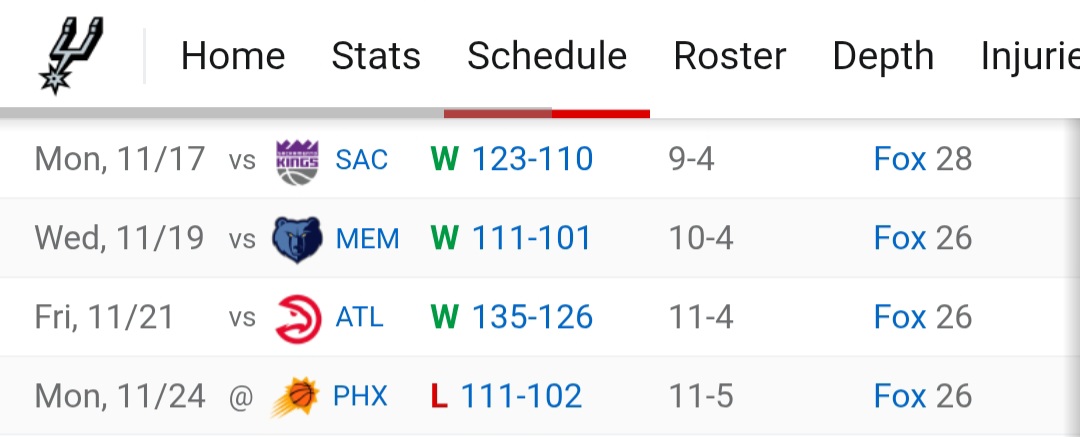Viewport: 1080px width, 437px height.
Task: Open the Roster tab
Action: pos(730,56)
